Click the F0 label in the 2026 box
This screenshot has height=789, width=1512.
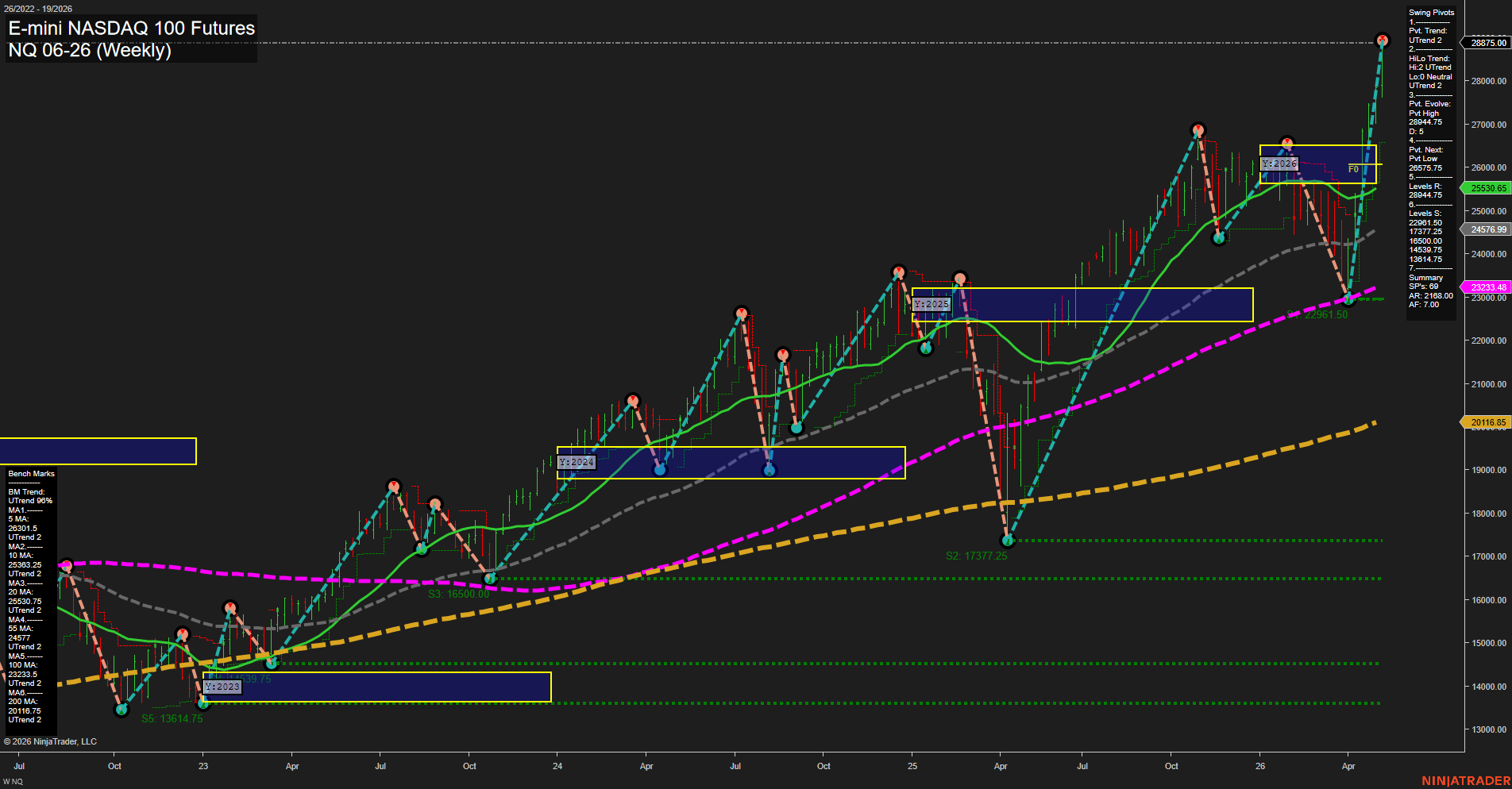pos(1353,169)
